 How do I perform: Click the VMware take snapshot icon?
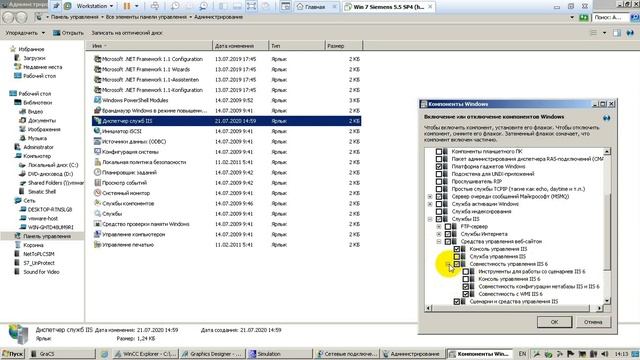coord(175,6)
